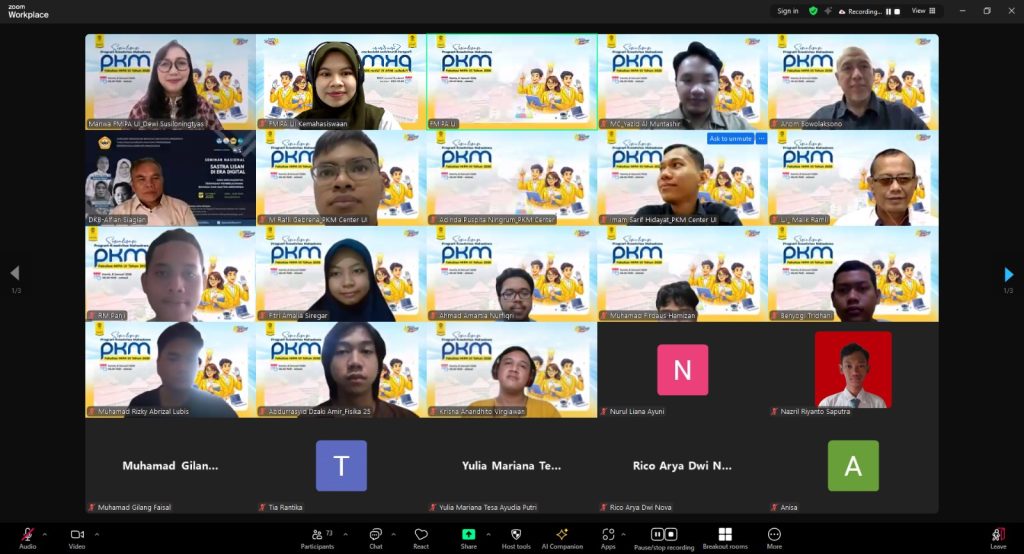Click the green Share screen icon

468,535
